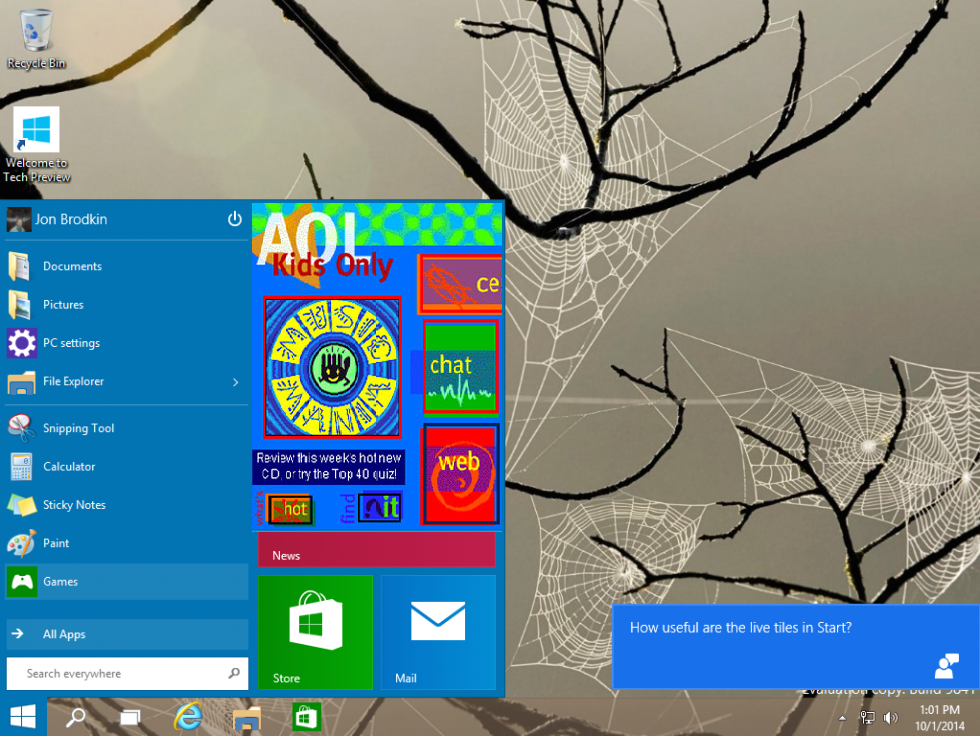Launch Calculator from the Start list

pos(68,466)
